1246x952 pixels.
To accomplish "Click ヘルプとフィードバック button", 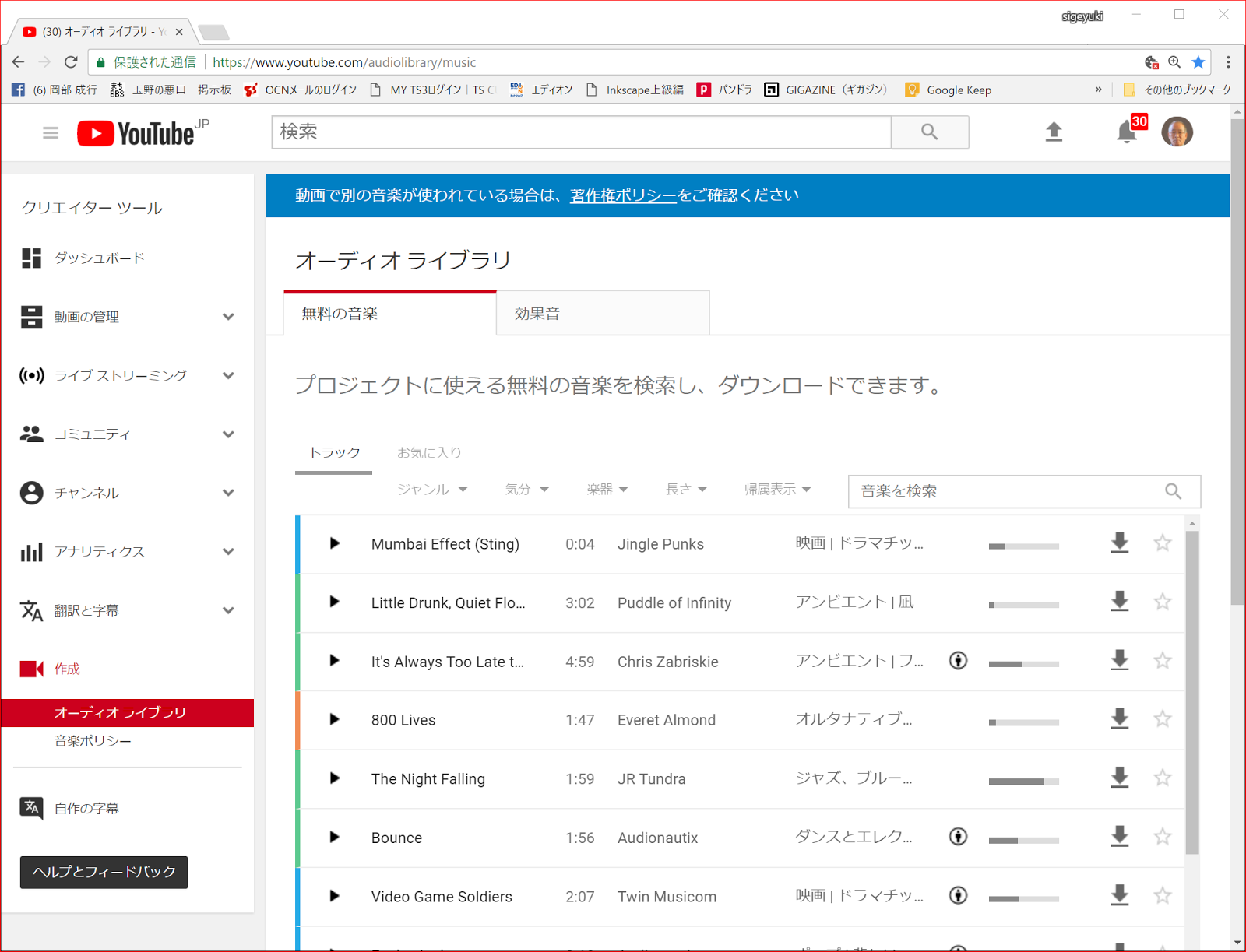I will pyautogui.click(x=104, y=872).
